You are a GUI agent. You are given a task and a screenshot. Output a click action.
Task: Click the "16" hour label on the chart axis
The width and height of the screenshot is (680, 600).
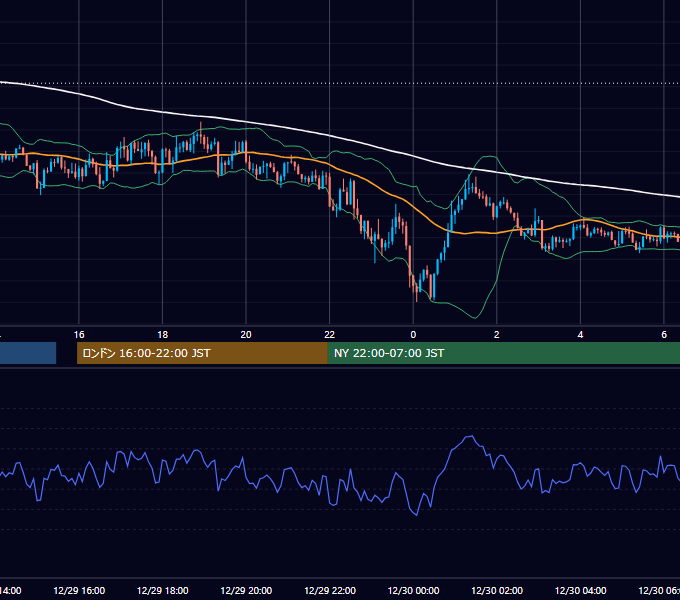(x=79, y=334)
